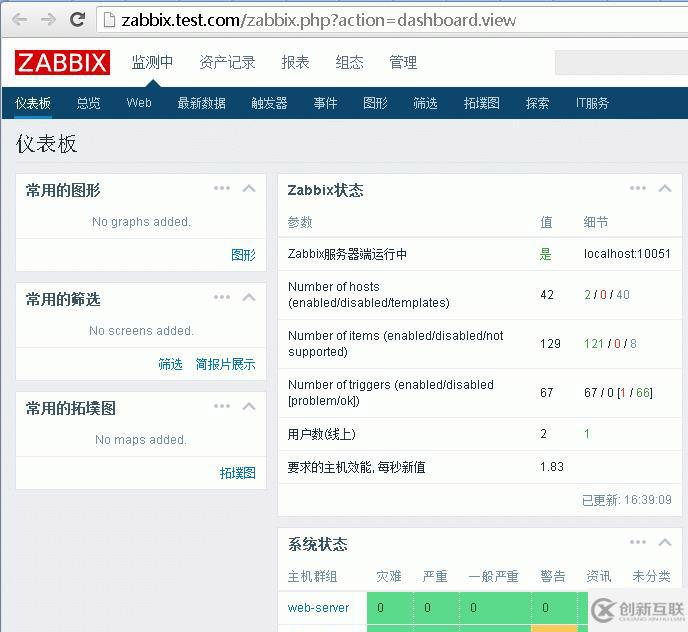Select the 拓墣图 submenu tab
This screenshot has height=632, width=688.
click(x=482, y=103)
